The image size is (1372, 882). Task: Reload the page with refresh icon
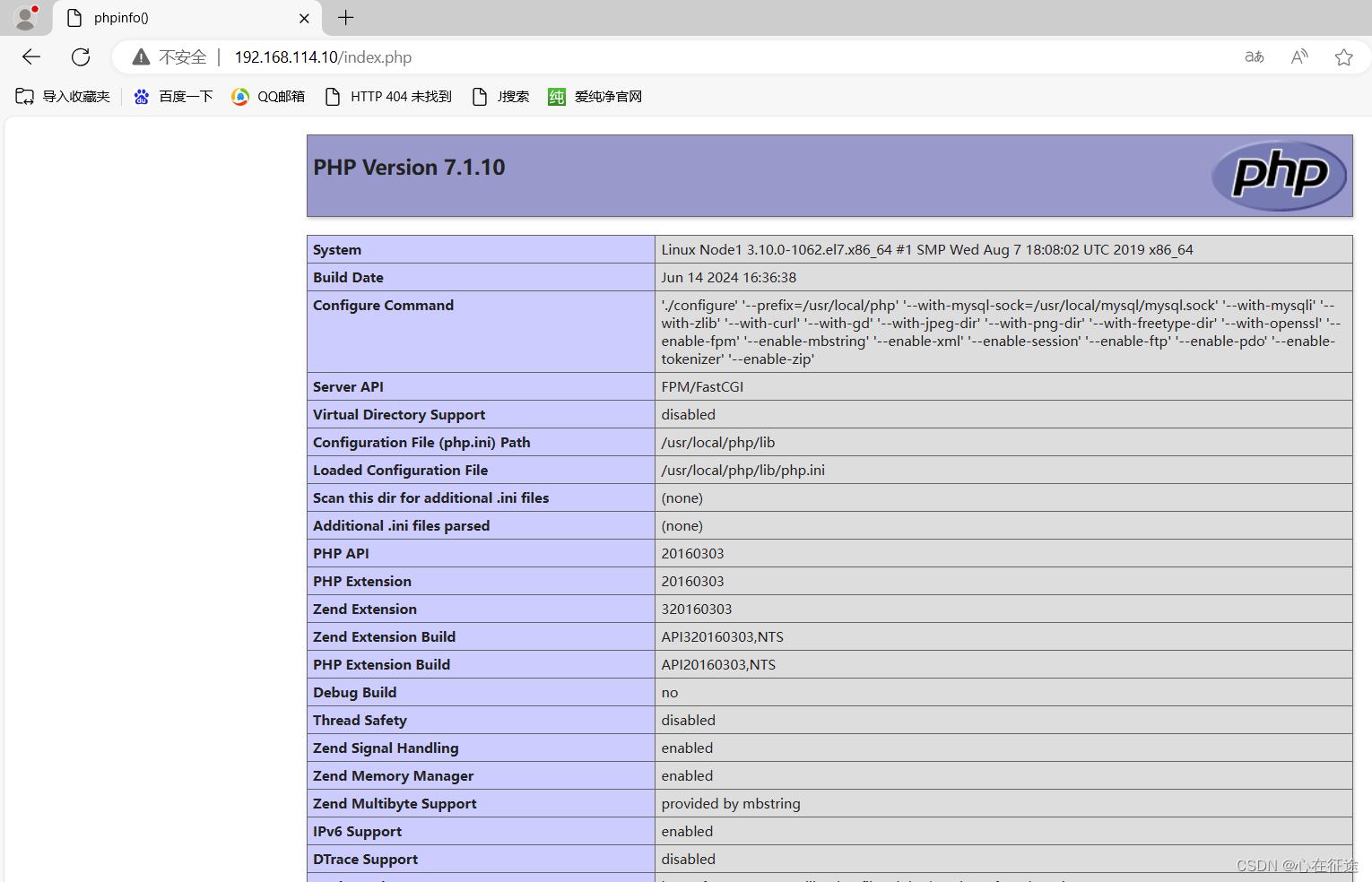[81, 57]
